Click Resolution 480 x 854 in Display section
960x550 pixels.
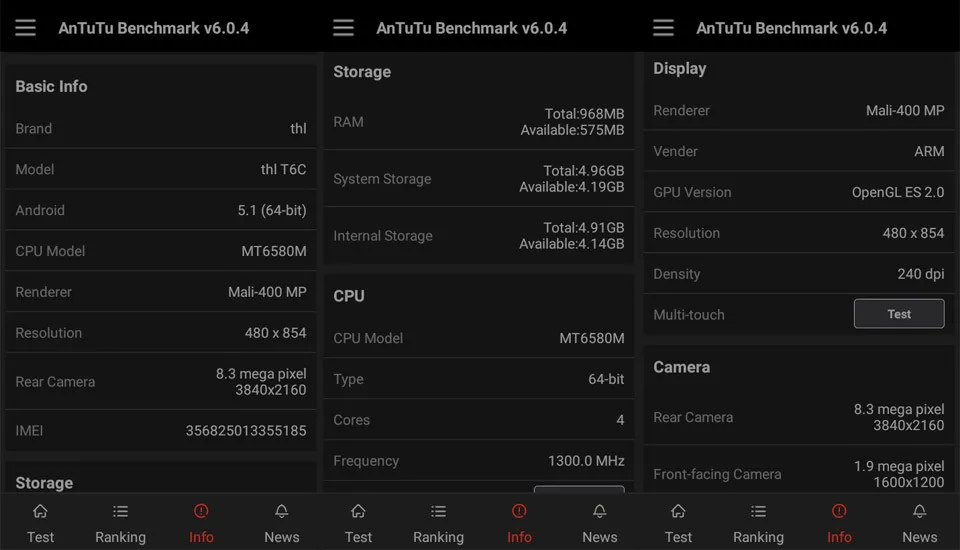coord(913,233)
